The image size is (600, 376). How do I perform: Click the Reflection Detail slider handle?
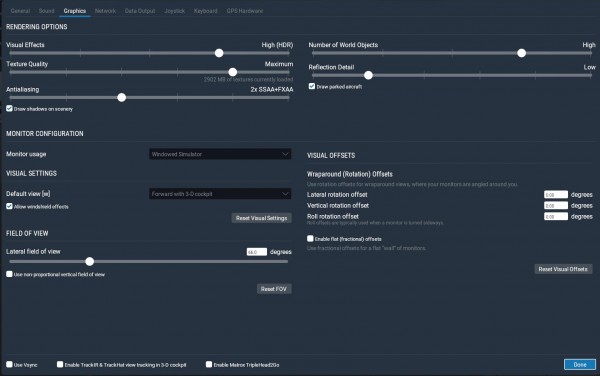pos(368,75)
